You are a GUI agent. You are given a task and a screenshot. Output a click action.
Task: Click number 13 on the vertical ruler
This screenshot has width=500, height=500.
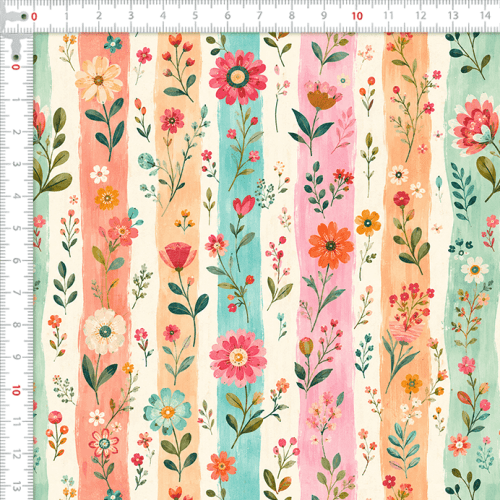click(16, 487)
